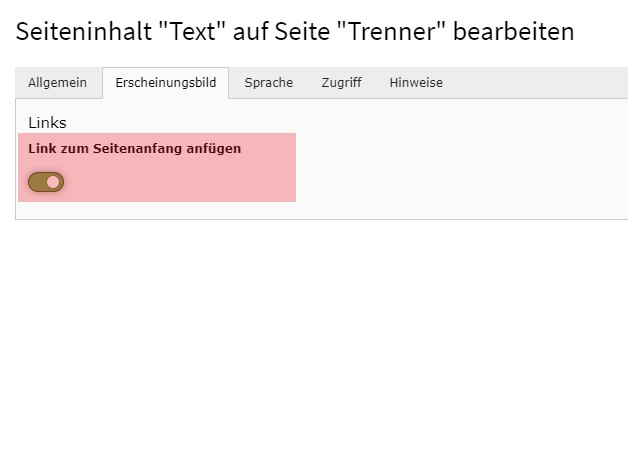Go to the Zugriff tab

pyautogui.click(x=341, y=83)
